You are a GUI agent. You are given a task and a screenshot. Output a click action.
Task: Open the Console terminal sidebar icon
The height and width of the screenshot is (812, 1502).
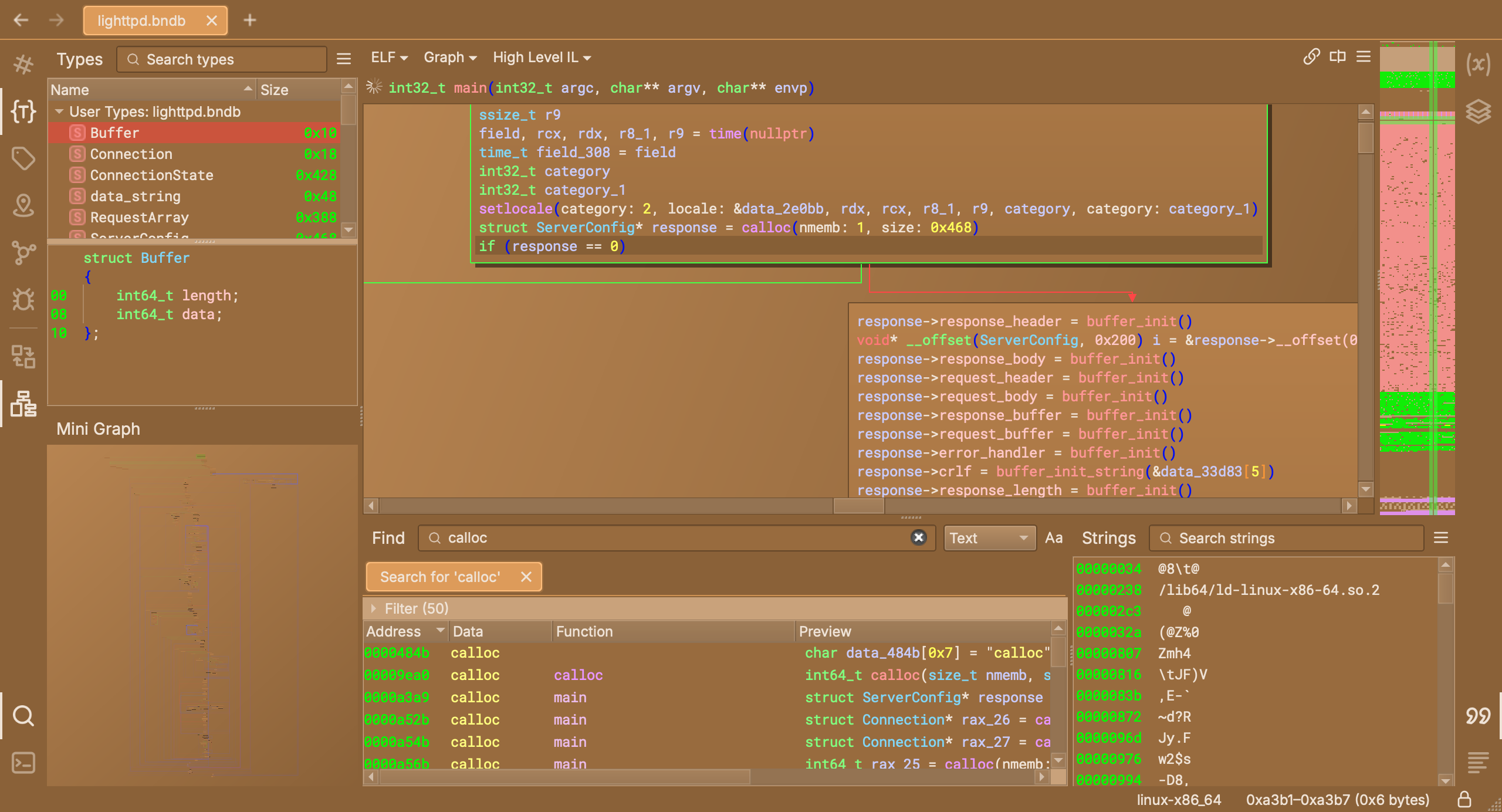point(23,762)
